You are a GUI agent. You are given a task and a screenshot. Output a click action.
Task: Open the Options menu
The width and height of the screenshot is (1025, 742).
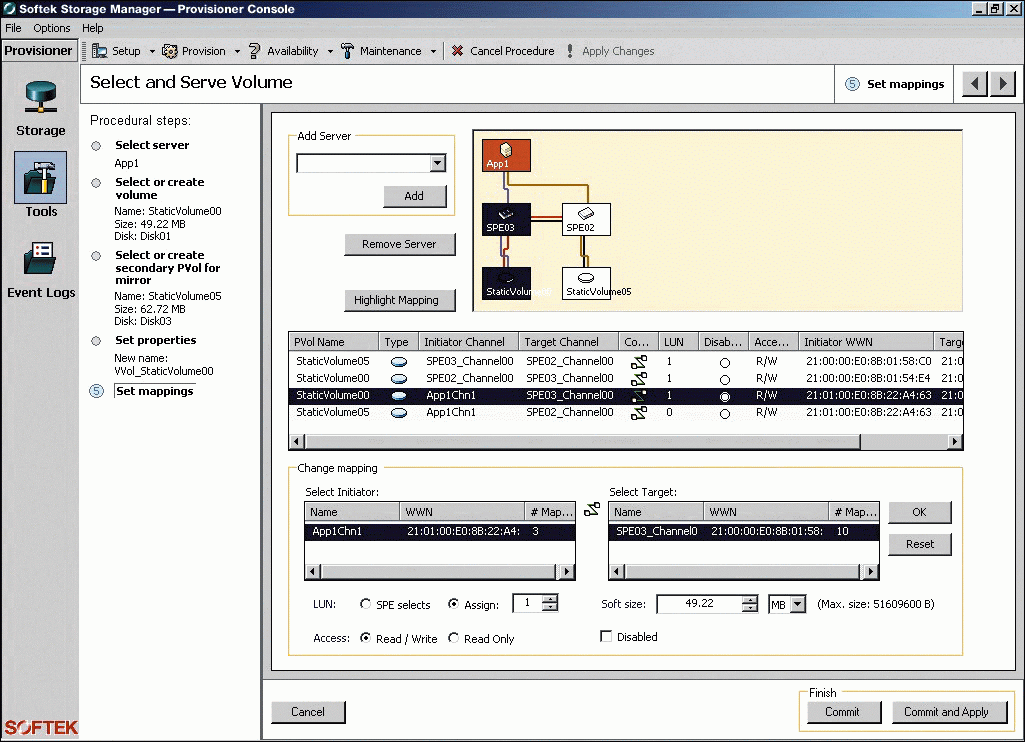52,28
